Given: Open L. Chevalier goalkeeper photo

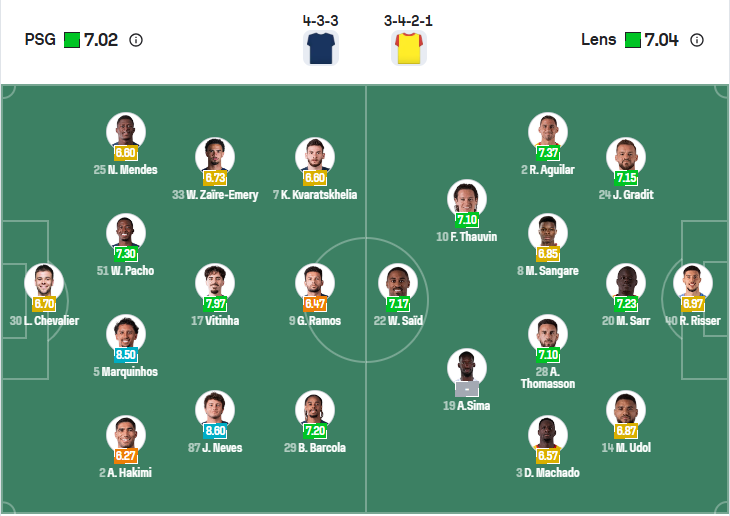Looking at the screenshot, I should 44,281.
